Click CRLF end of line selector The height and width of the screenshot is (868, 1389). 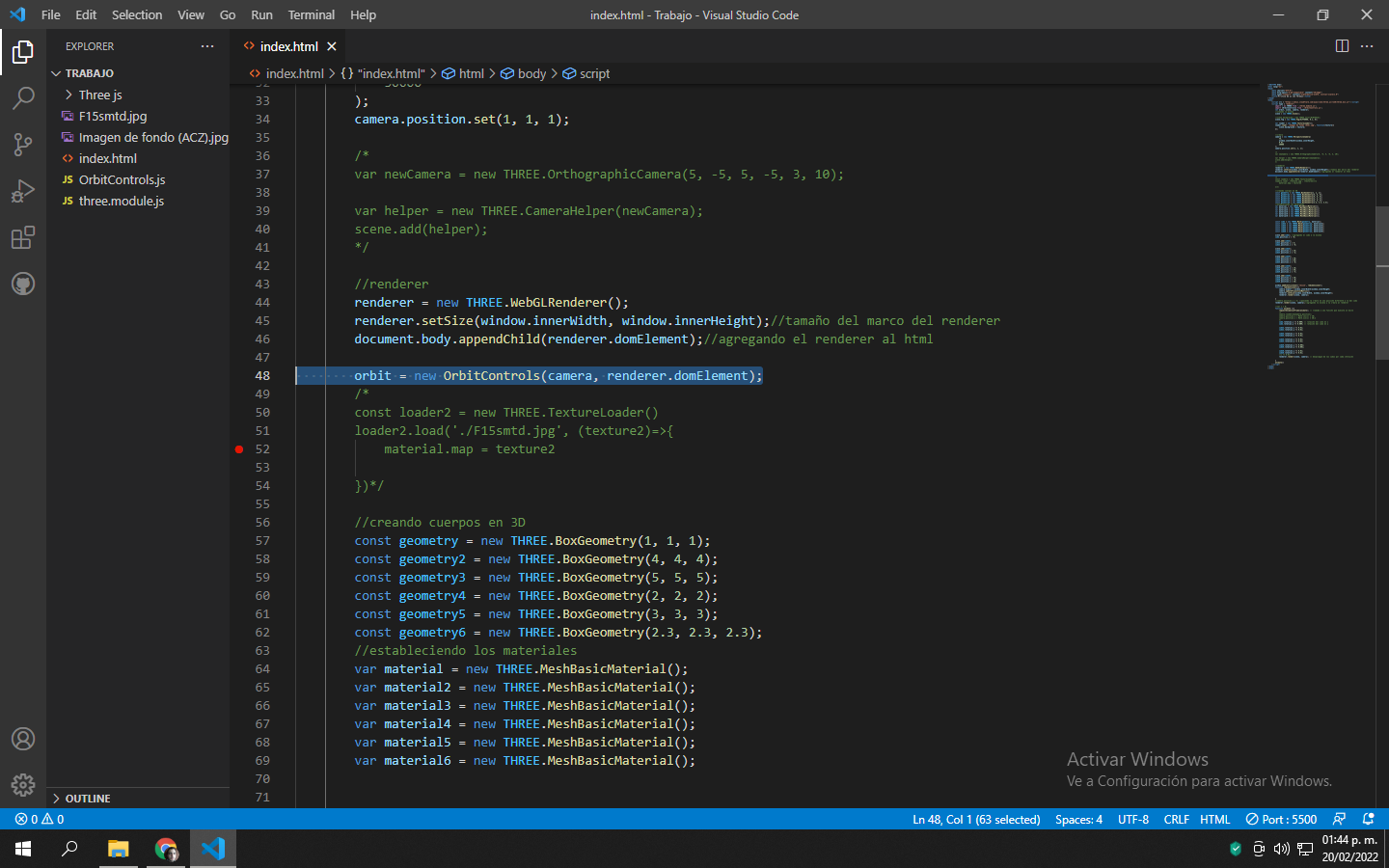(1176, 819)
